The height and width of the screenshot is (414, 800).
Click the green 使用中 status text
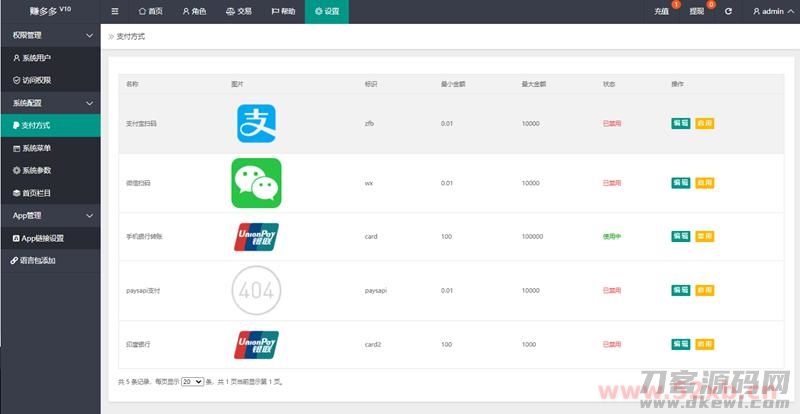(x=612, y=236)
